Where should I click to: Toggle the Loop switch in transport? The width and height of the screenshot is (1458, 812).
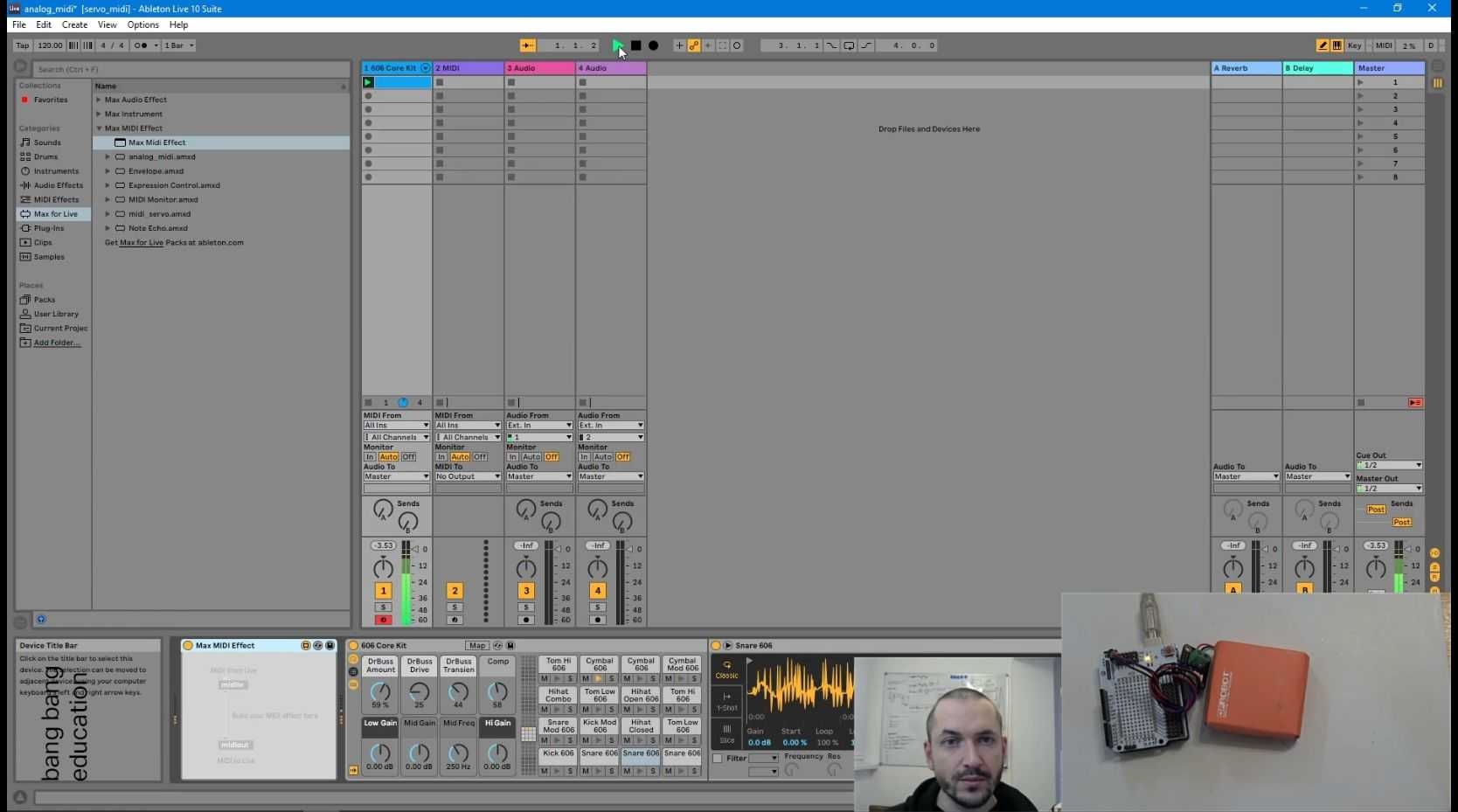point(849,45)
